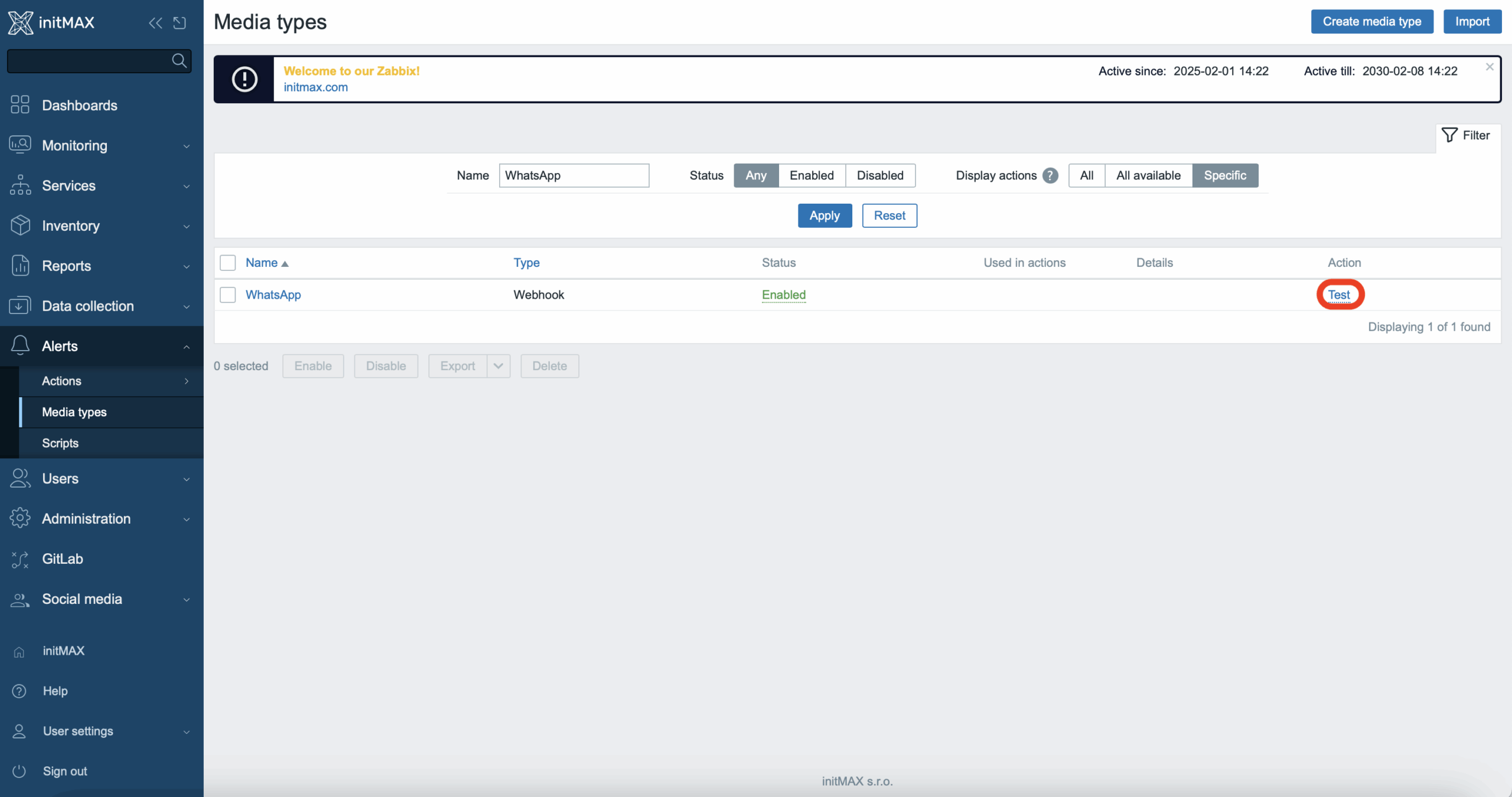Click the Filter funnel icon
The height and width of the screenshot is (797, 1512).
(x=1449, y=135)
